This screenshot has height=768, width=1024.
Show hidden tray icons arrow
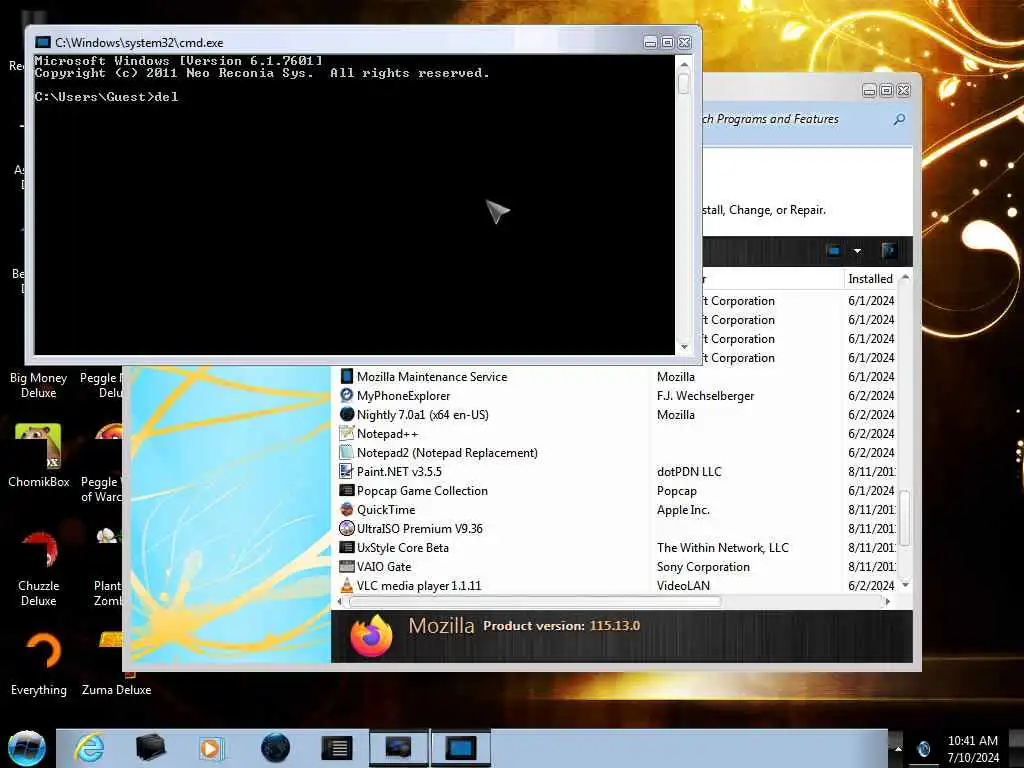point(898,748)
